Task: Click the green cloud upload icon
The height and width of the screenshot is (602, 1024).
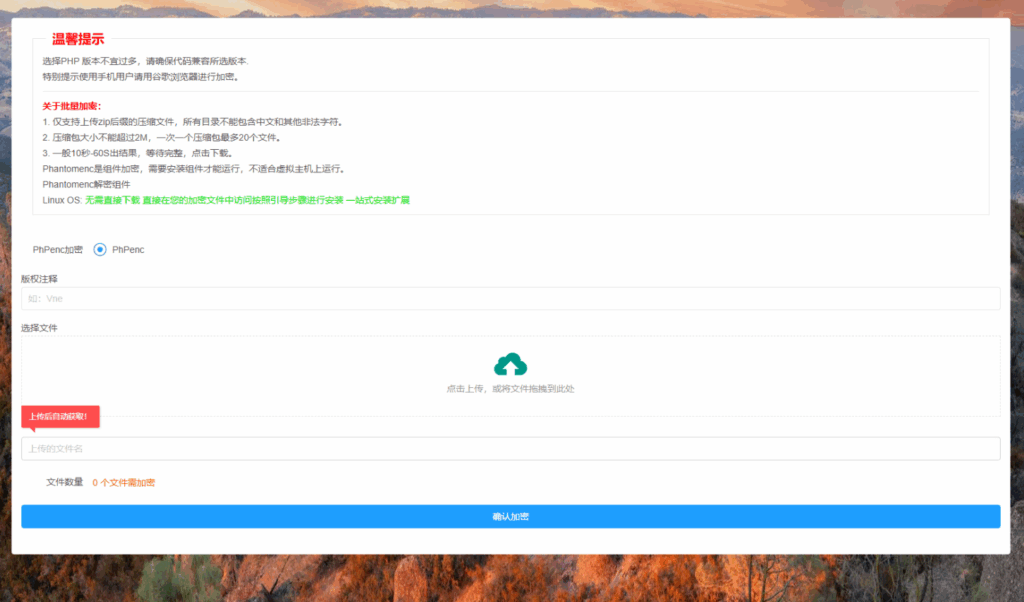Action: click(x=510, y=364)
